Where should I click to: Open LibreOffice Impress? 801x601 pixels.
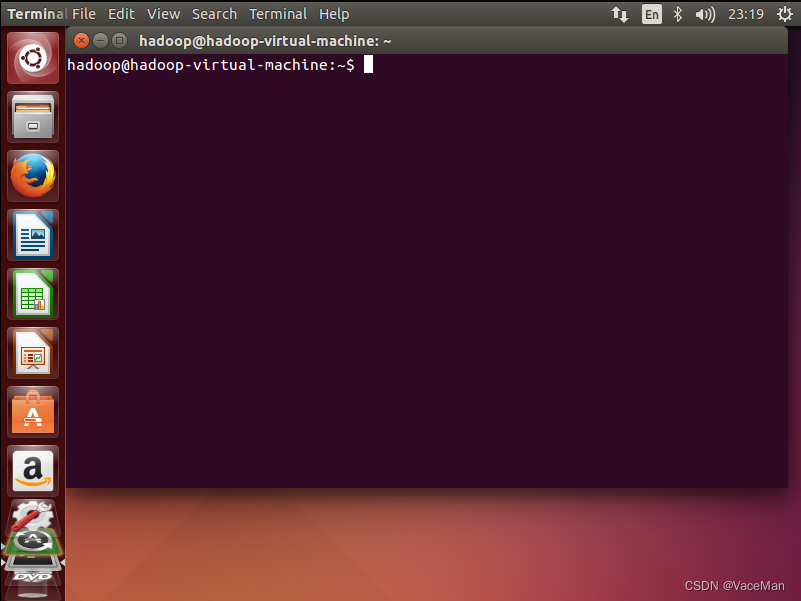click(33, 353)
